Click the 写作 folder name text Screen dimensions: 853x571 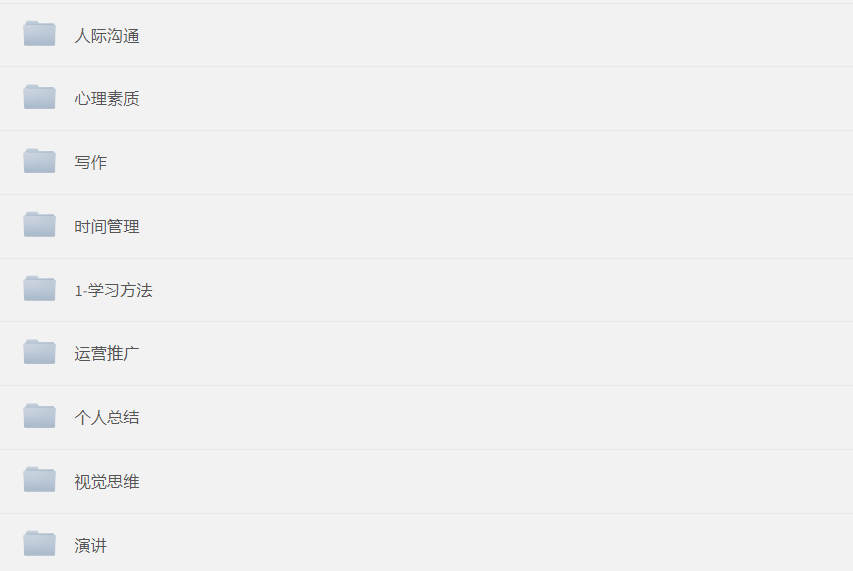(x=90, y=163)
